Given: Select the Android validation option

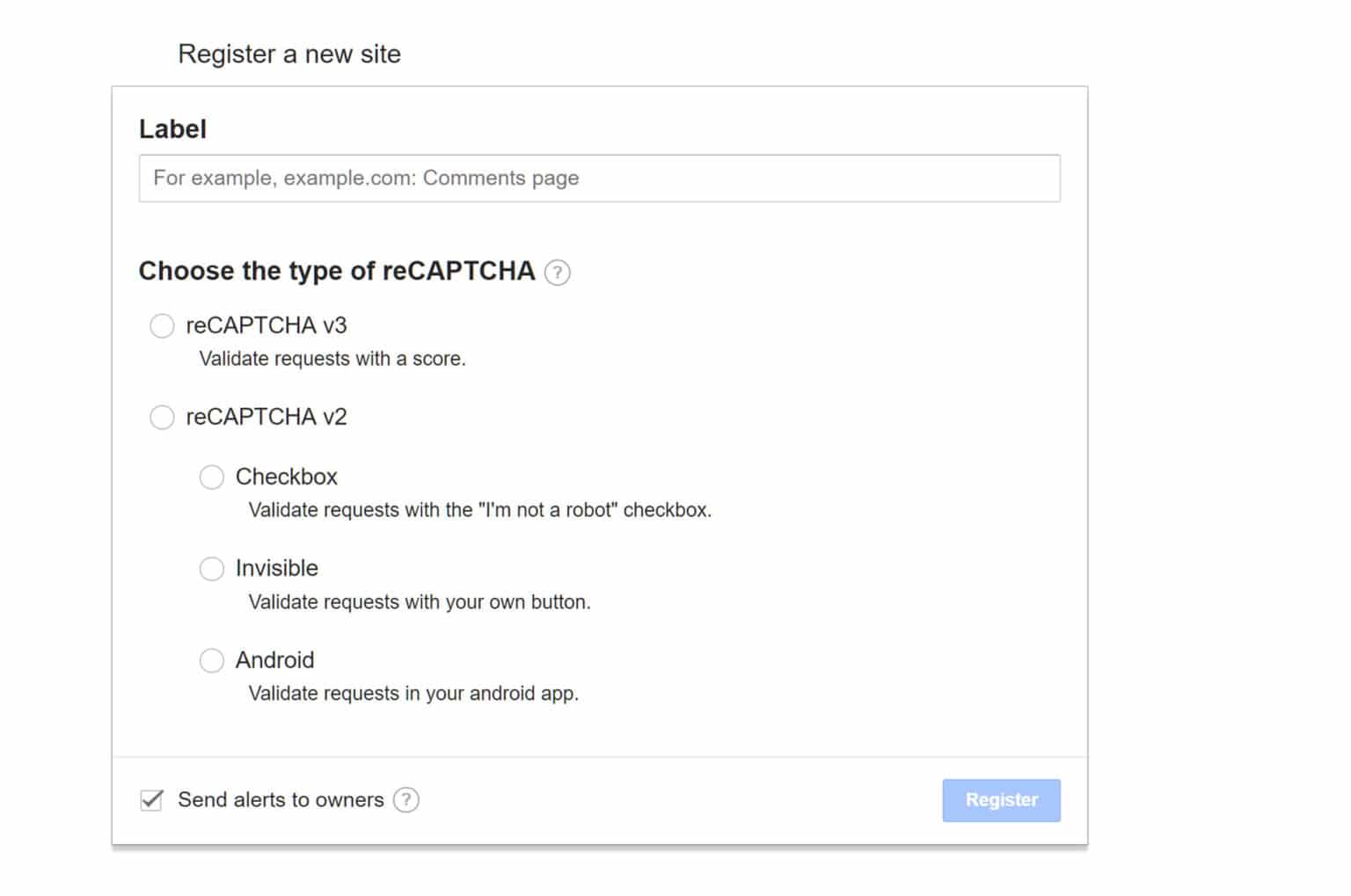Looking at the screenshot, I should [212, 660].
